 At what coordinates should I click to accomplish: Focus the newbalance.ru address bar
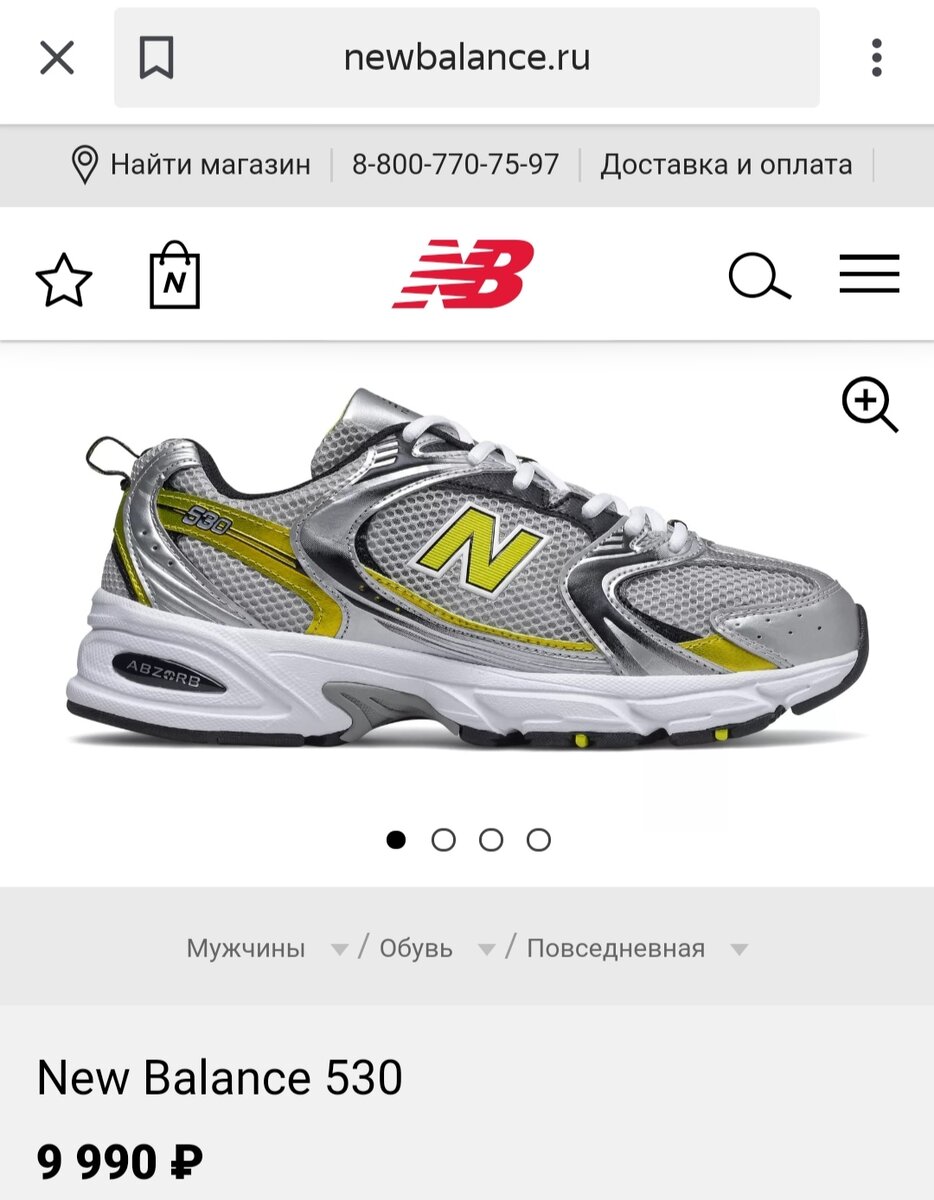coord(467,58)
